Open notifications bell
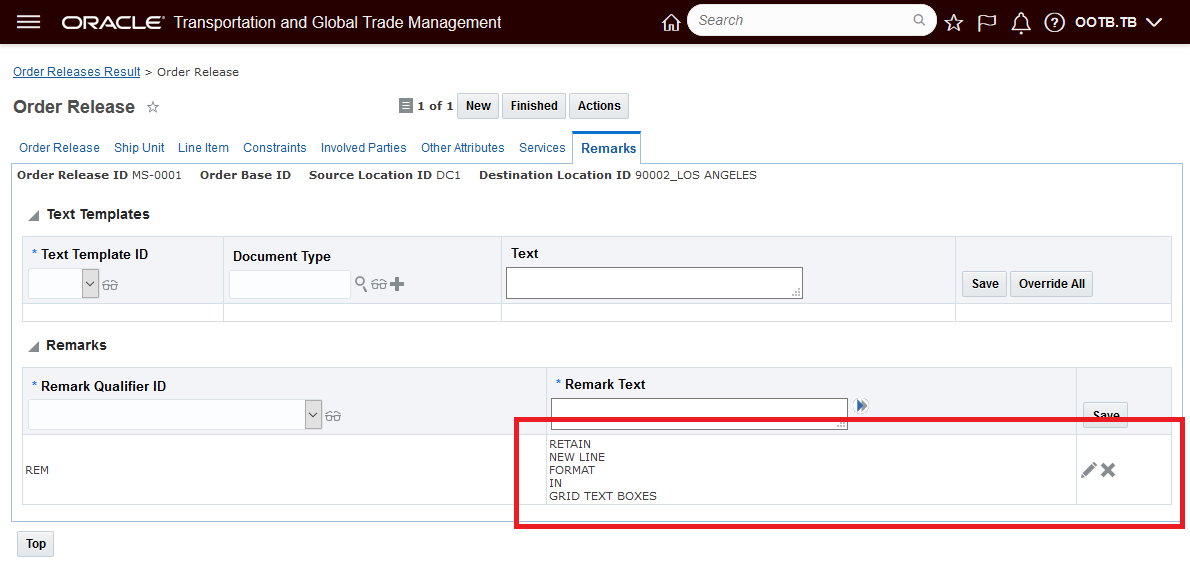1190x569 pixels. (1021, 23)
